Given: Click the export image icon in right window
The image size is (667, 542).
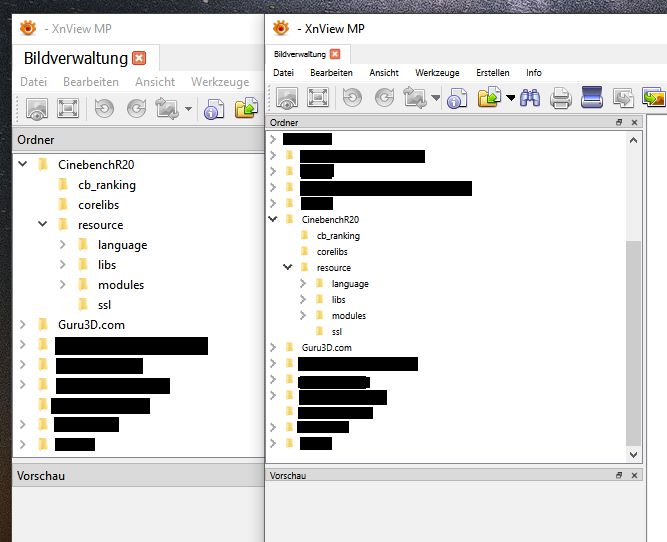Looking at the screenshot, I should coord(654,97).
